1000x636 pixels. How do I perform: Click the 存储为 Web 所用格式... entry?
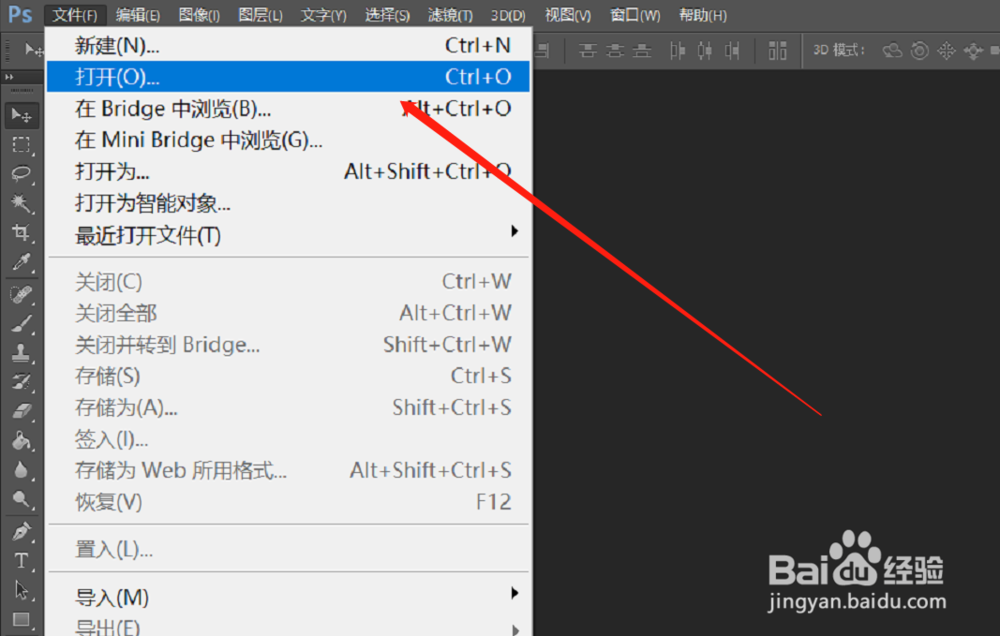288,470
